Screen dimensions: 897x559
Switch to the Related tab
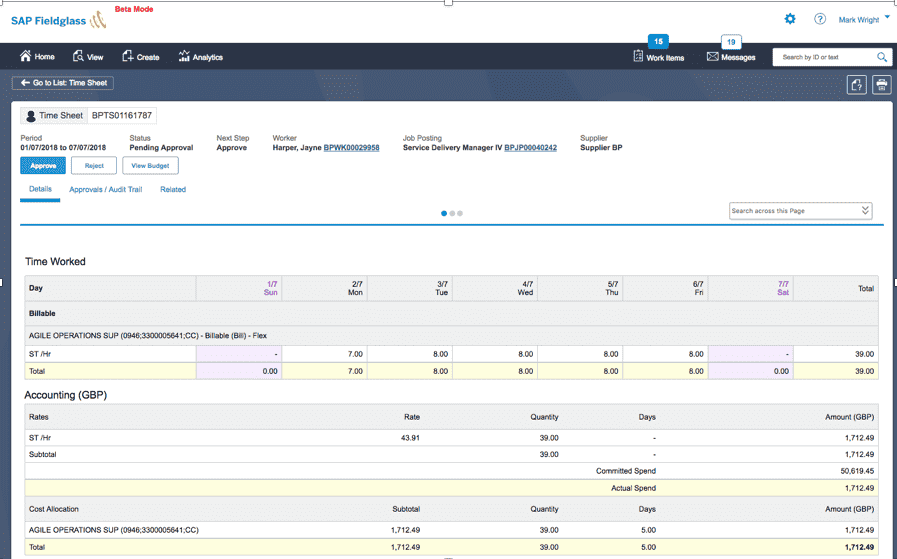(173, 189)
